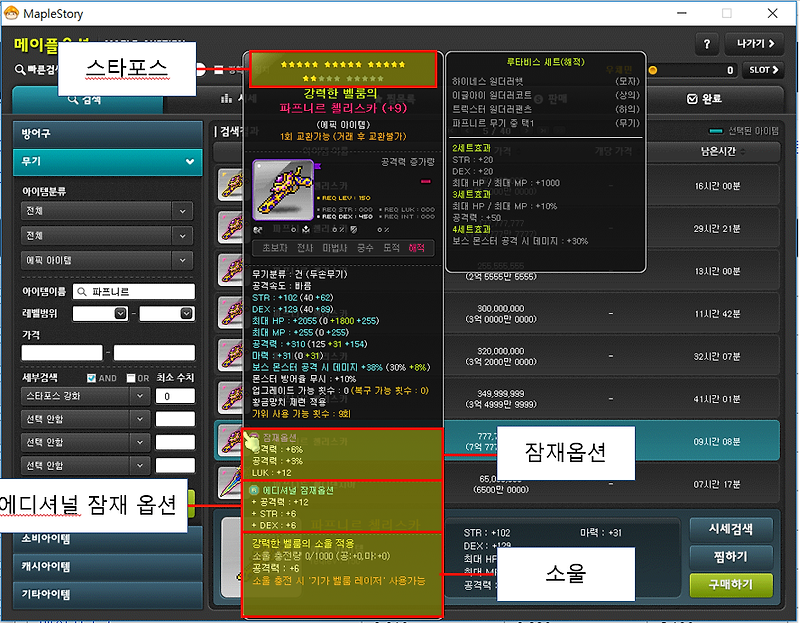
Task: Click the 13시간 00분 remaining time
Action: [x=717, y=271]
